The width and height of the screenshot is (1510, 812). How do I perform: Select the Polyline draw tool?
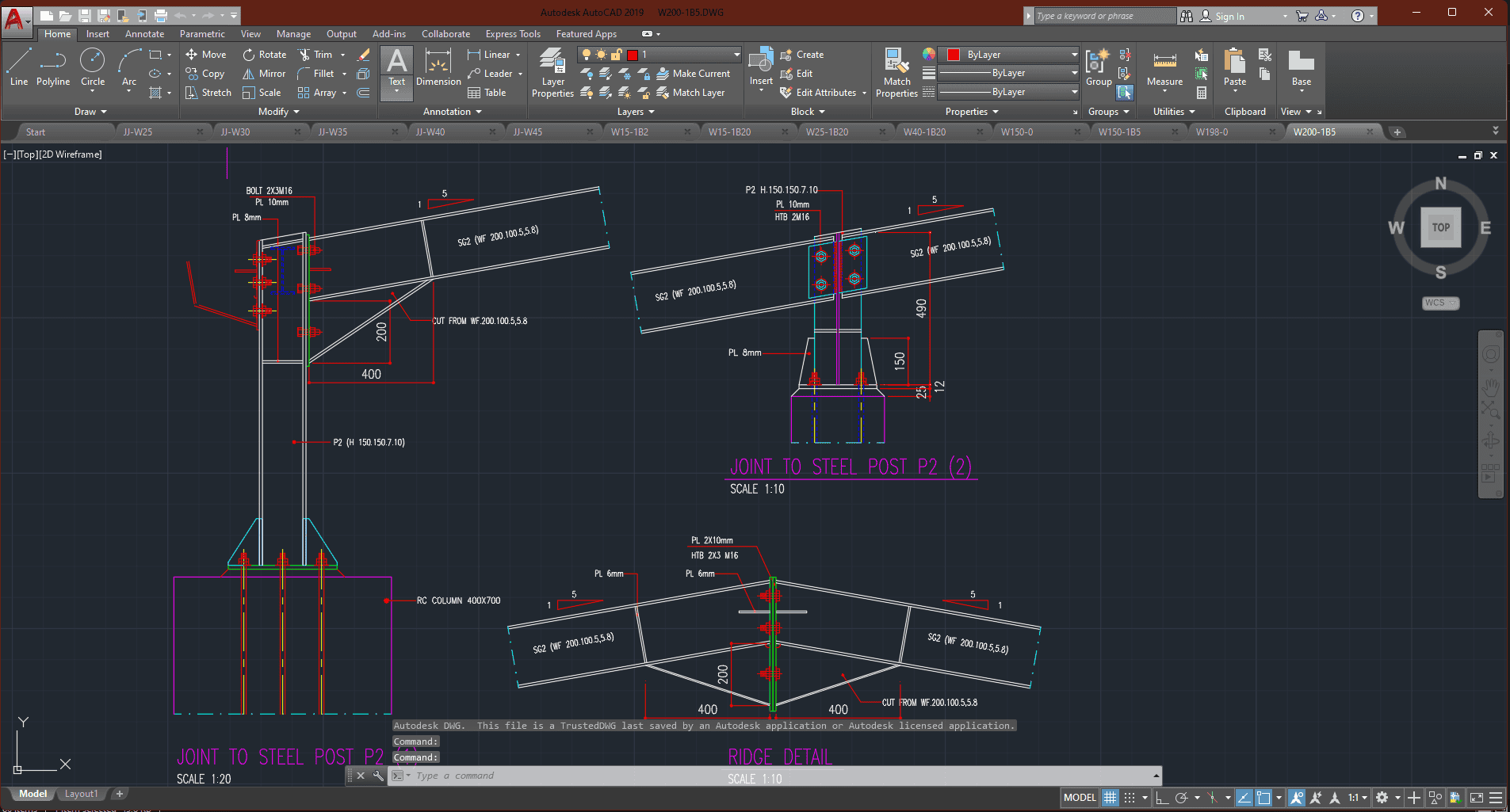pyautogui.click(x=52, y=67)
